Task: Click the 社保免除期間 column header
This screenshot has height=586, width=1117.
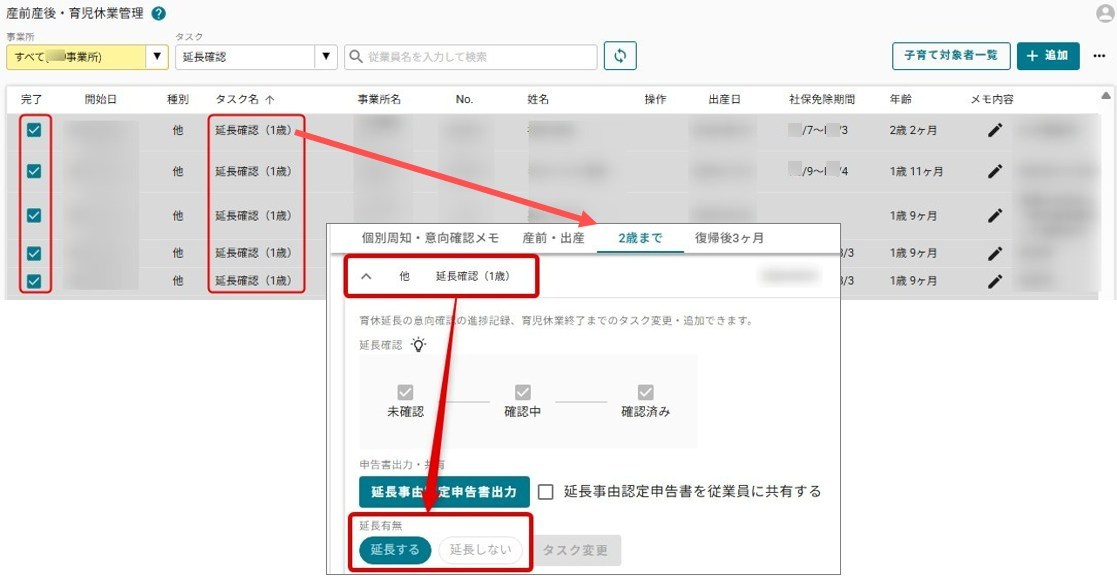Action: pos(822,100)
